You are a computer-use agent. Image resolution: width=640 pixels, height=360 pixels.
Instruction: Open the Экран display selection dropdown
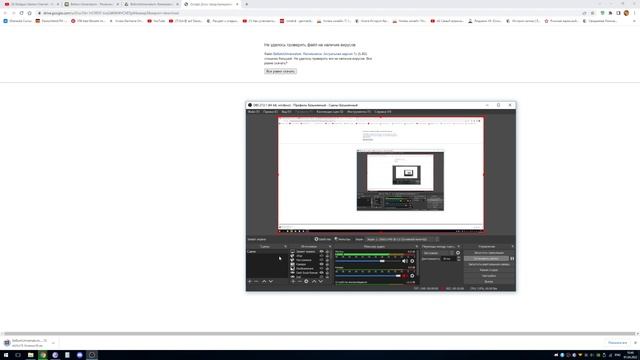[x=402, y=239]
